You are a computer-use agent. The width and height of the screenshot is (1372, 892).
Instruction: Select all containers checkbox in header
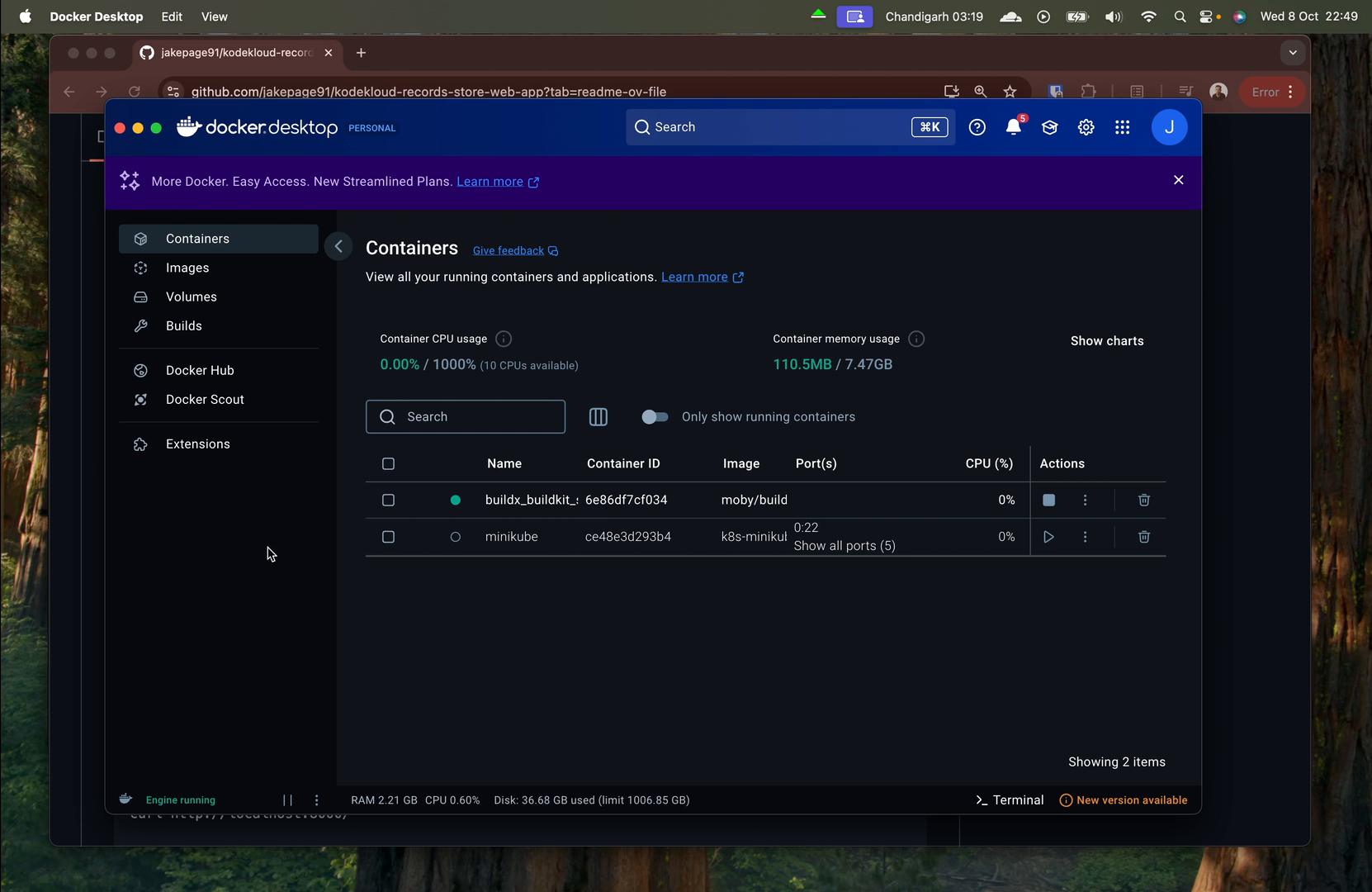click(x=388, y=463)
